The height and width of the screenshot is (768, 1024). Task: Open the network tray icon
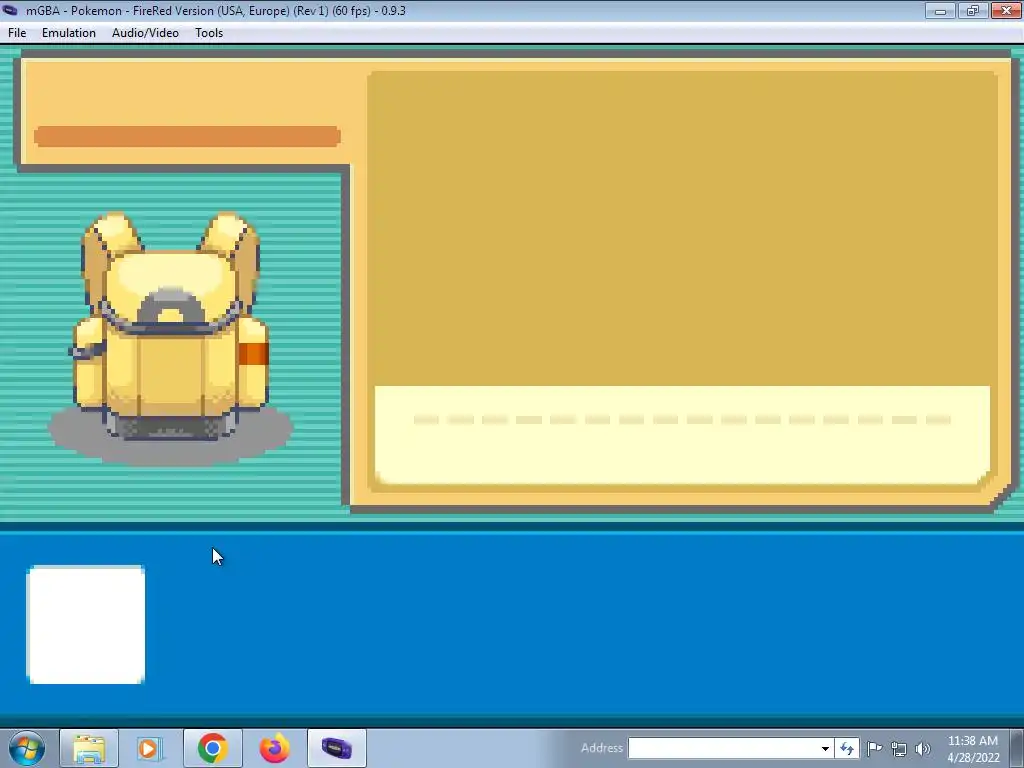[899, 749]
